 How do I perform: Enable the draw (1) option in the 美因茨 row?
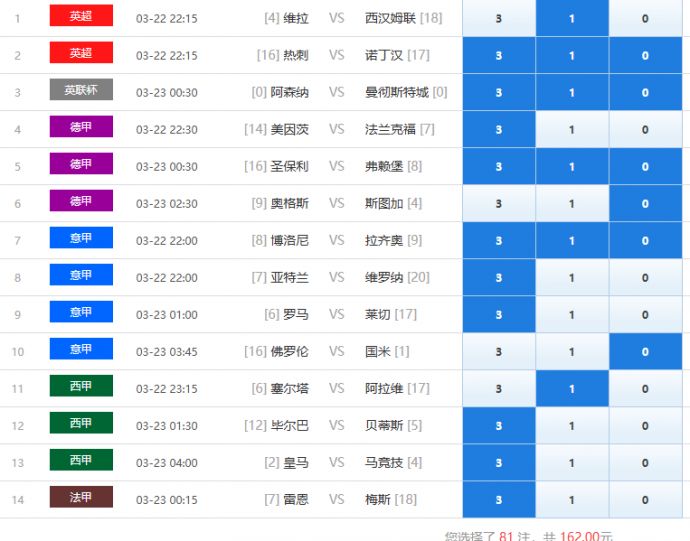pyautogui.click(x=571, y=130)
